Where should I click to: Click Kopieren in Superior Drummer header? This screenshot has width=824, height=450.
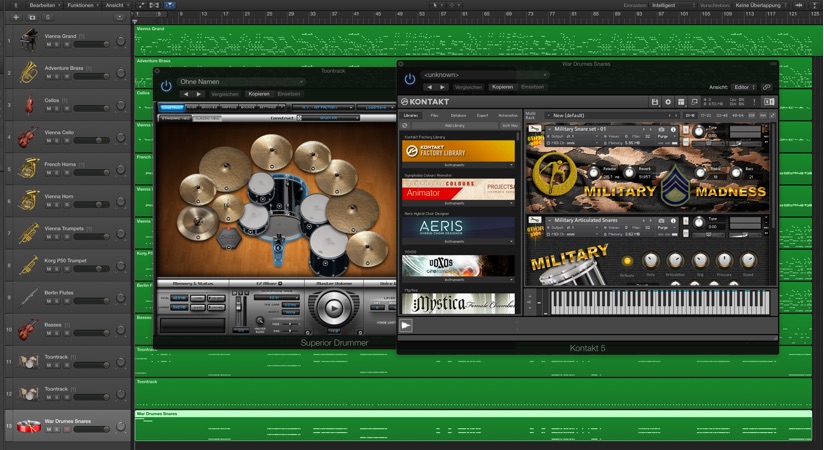tap(259, 94)
